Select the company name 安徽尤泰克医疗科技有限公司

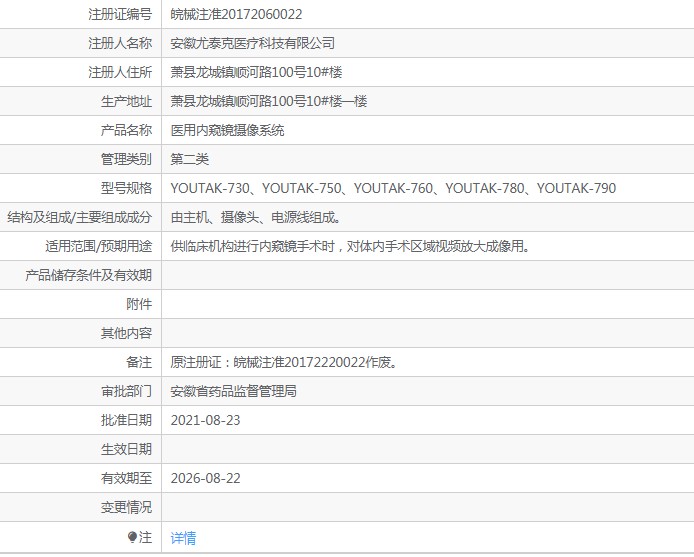coord(252,43)
